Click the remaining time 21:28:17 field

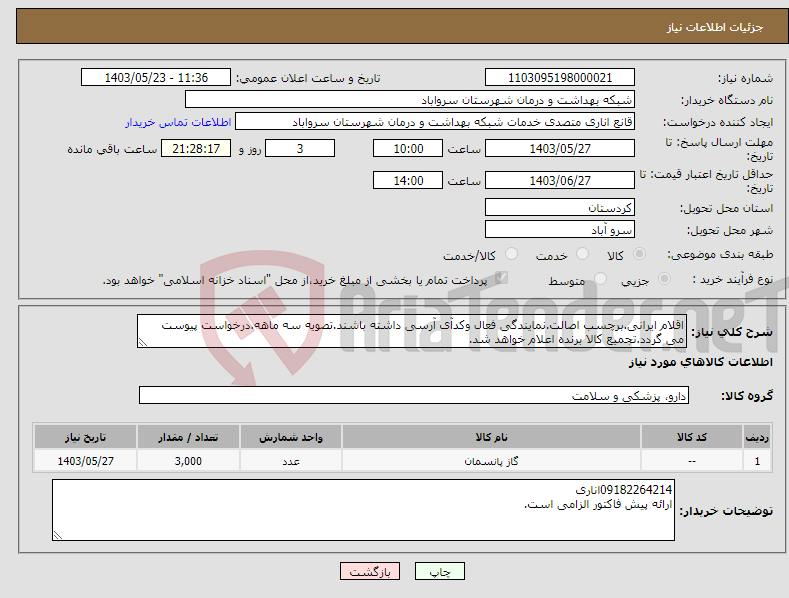click(x=196, y=148)
